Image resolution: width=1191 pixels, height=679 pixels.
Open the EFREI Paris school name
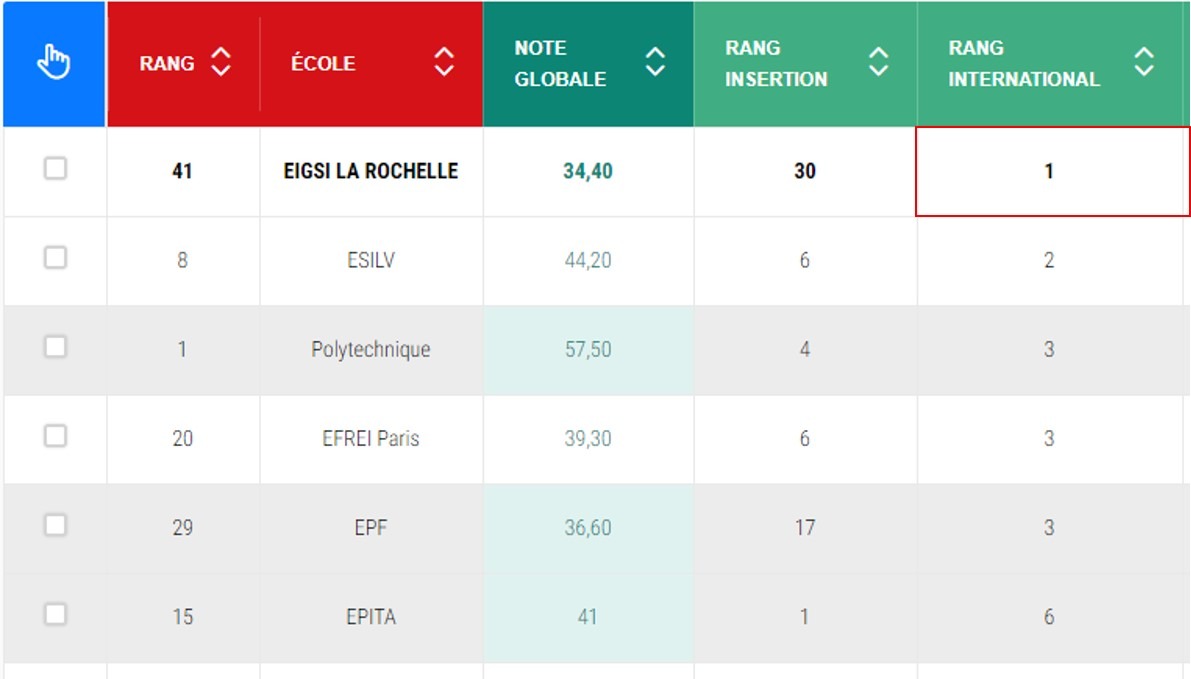(x=371, y=438)
